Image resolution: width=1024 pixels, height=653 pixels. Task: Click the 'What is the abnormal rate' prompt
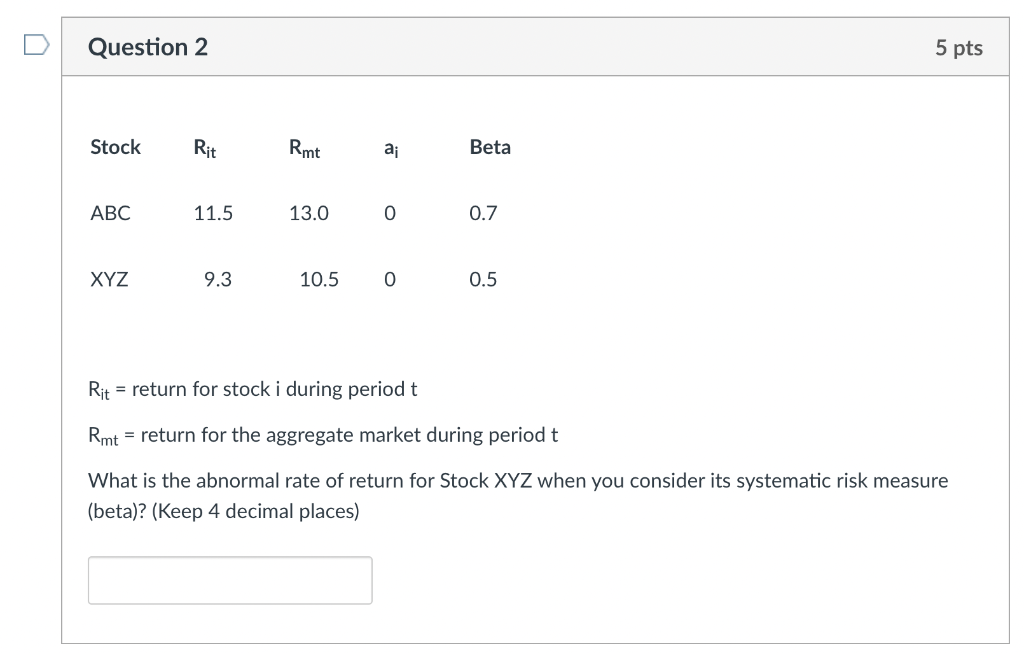(x=518, y=481)
